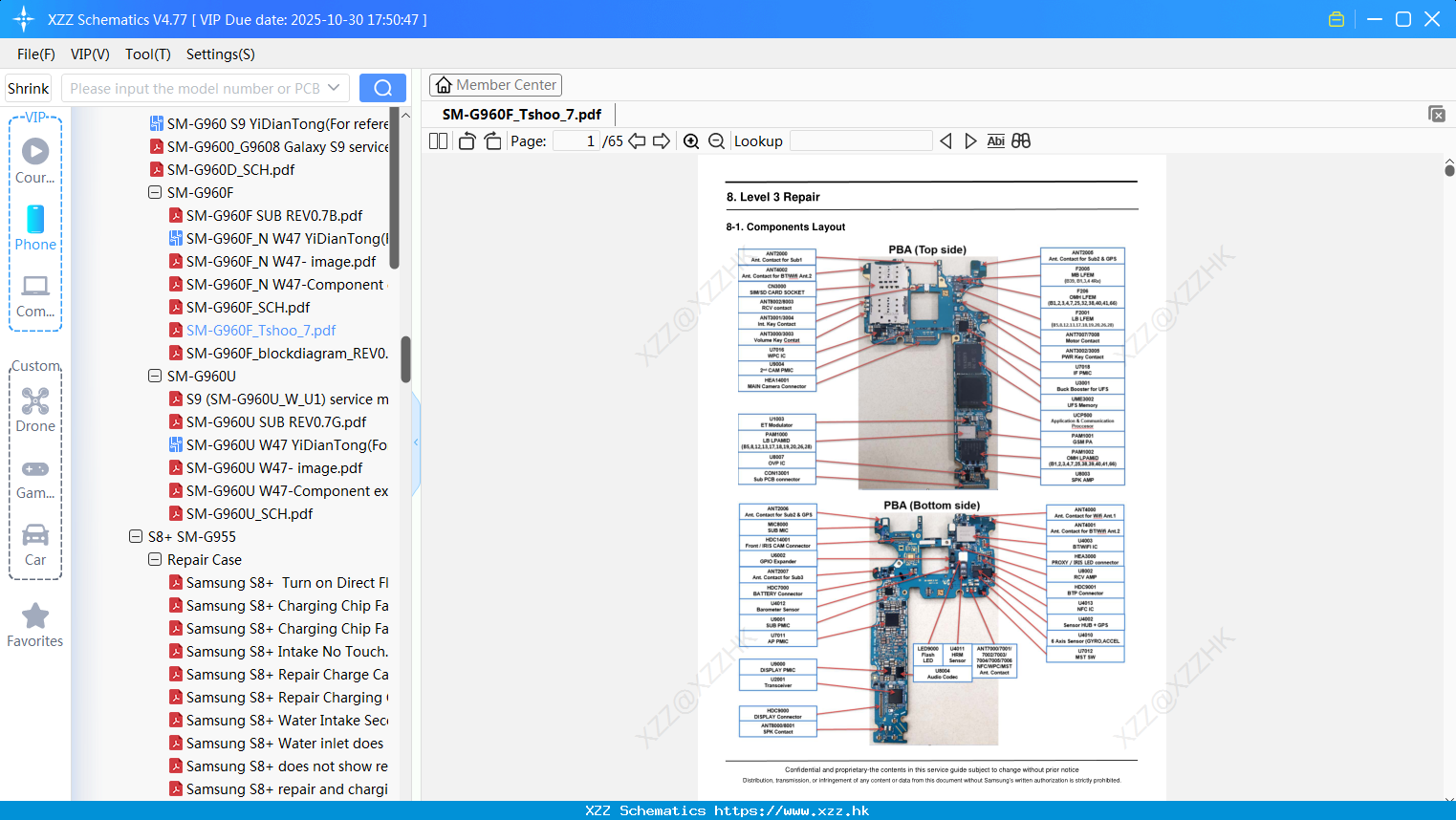Collapse the Repair Case folder
This screenshot has height=820, width=1456.
pos(155,559)
